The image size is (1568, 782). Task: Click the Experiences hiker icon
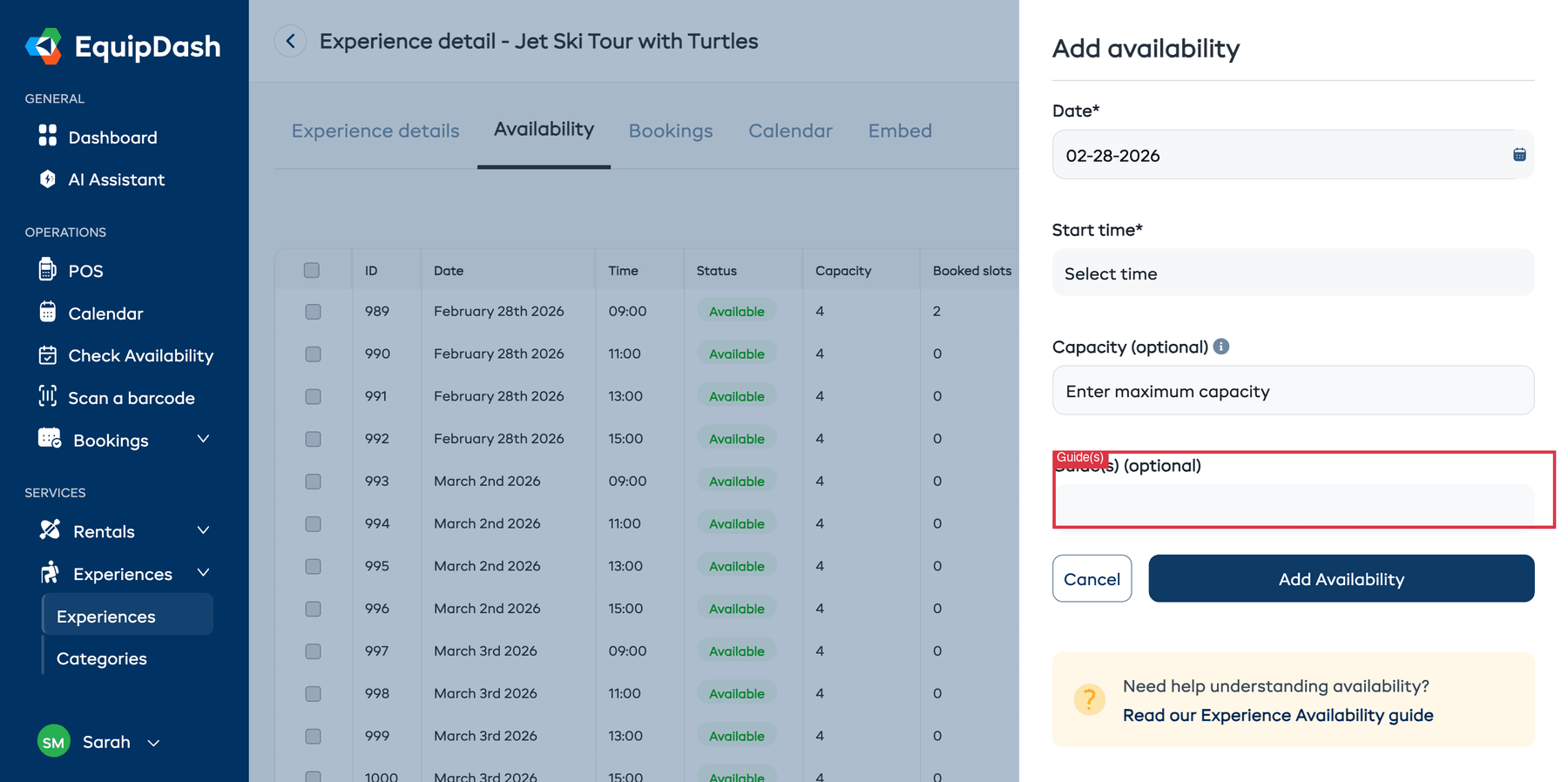pos(50,572)
